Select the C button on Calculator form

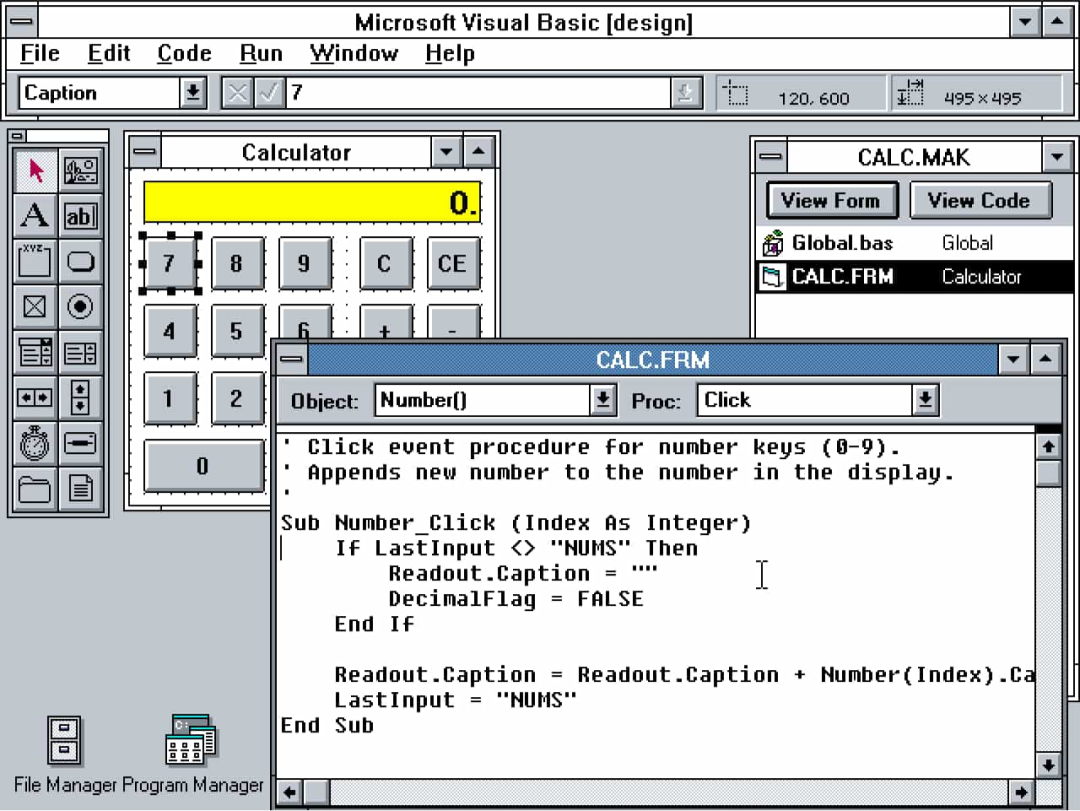point(385,263)
